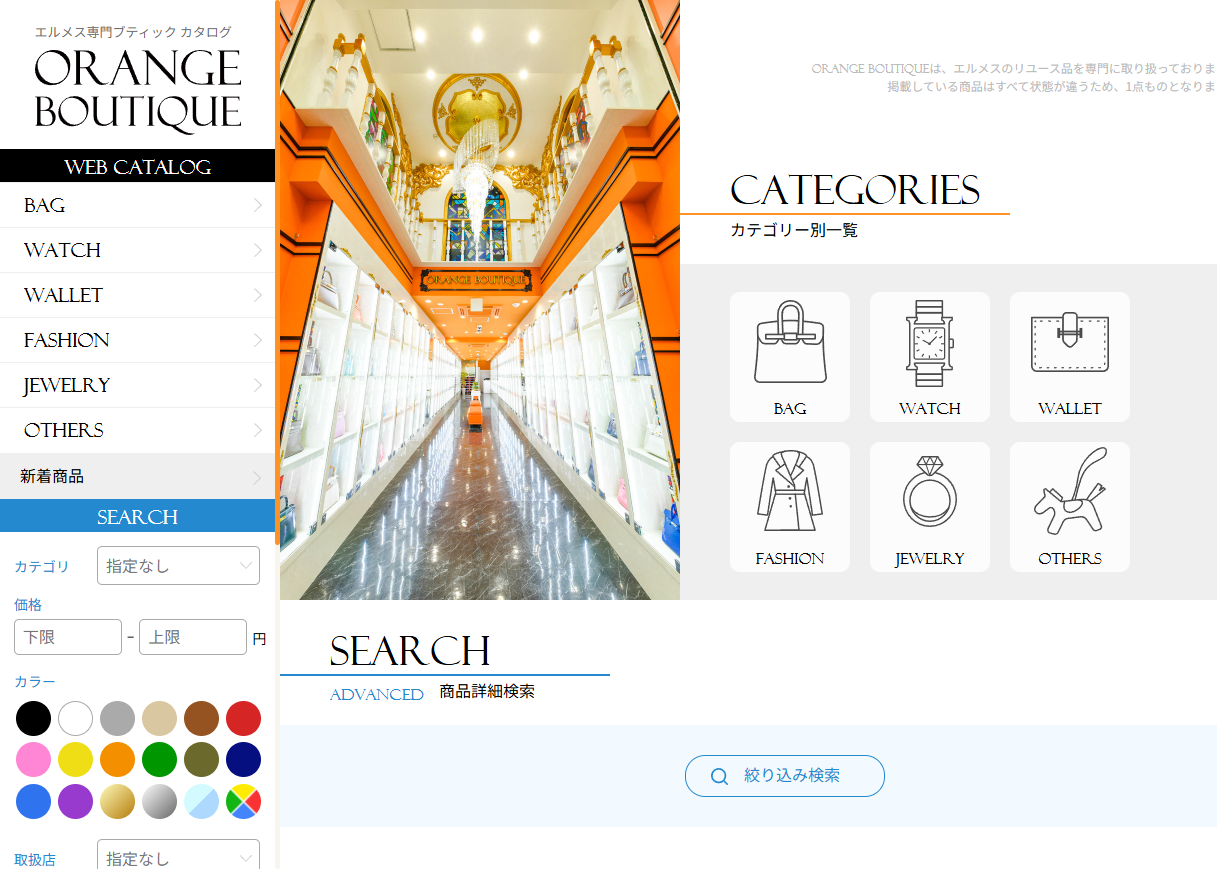Click the 下限 minimum price field
This screenshot has height=869, width=1217.
pyautogui.click(x=68, y=637)
